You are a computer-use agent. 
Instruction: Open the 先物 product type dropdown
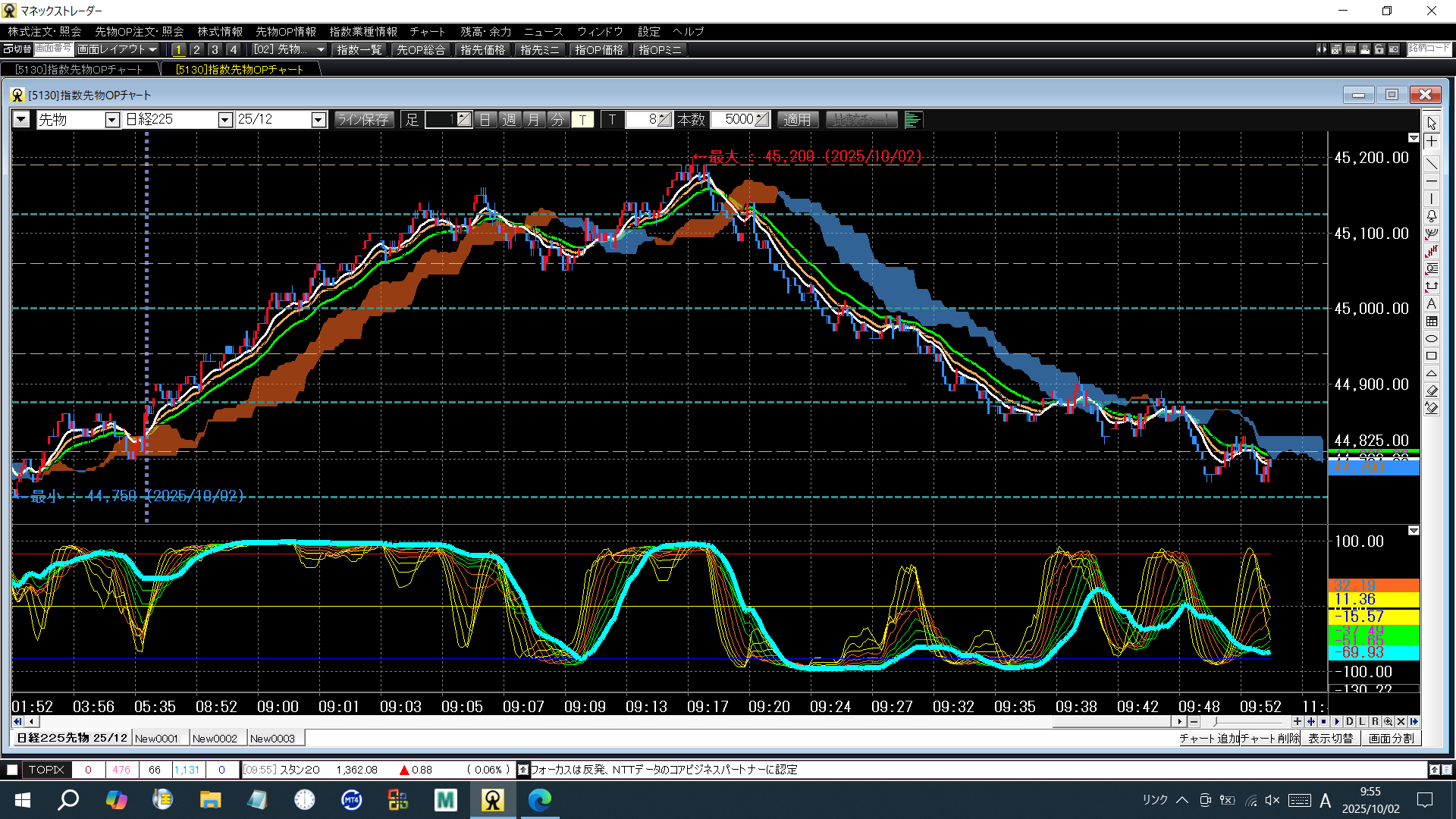click(111, 120)
